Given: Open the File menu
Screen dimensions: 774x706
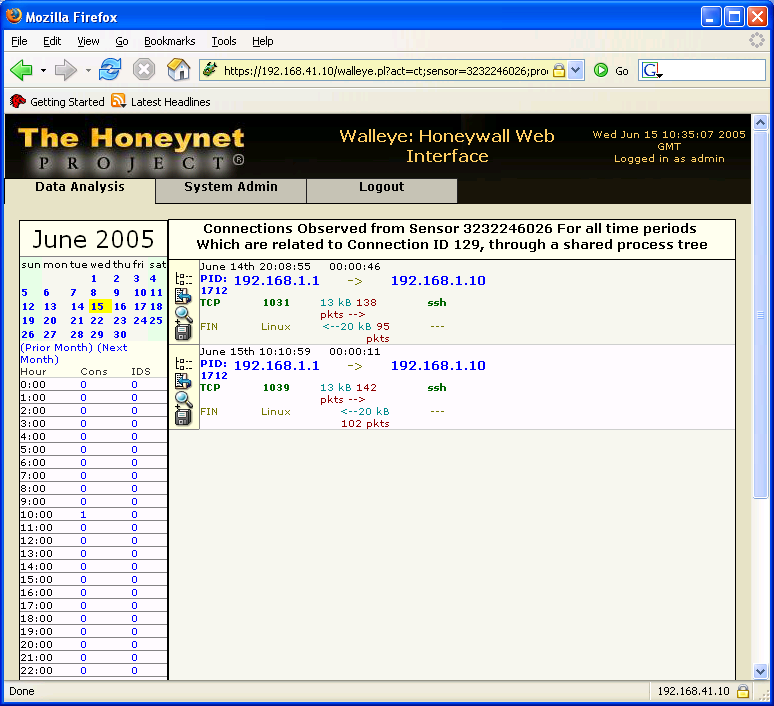Looking at the screenshot, I should click(19, 41).
